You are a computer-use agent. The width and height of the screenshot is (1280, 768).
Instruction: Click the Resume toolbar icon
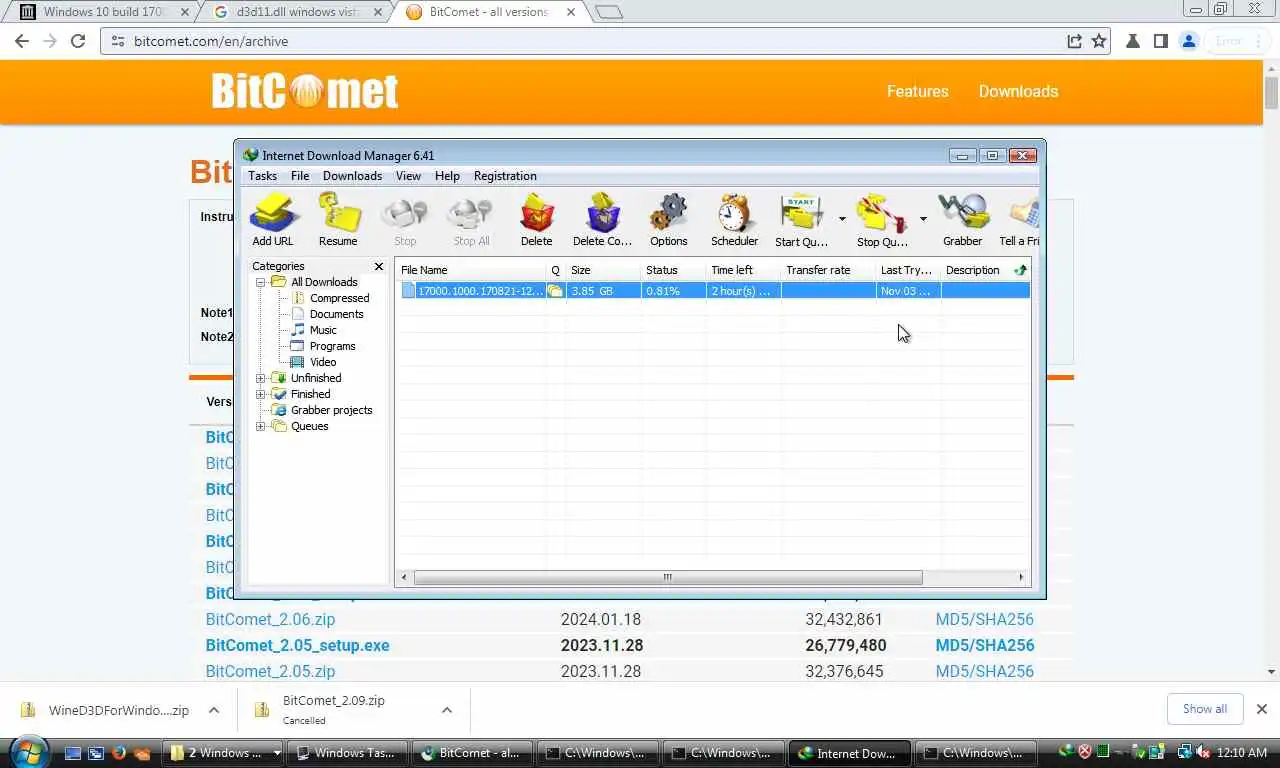coord(338,219)
